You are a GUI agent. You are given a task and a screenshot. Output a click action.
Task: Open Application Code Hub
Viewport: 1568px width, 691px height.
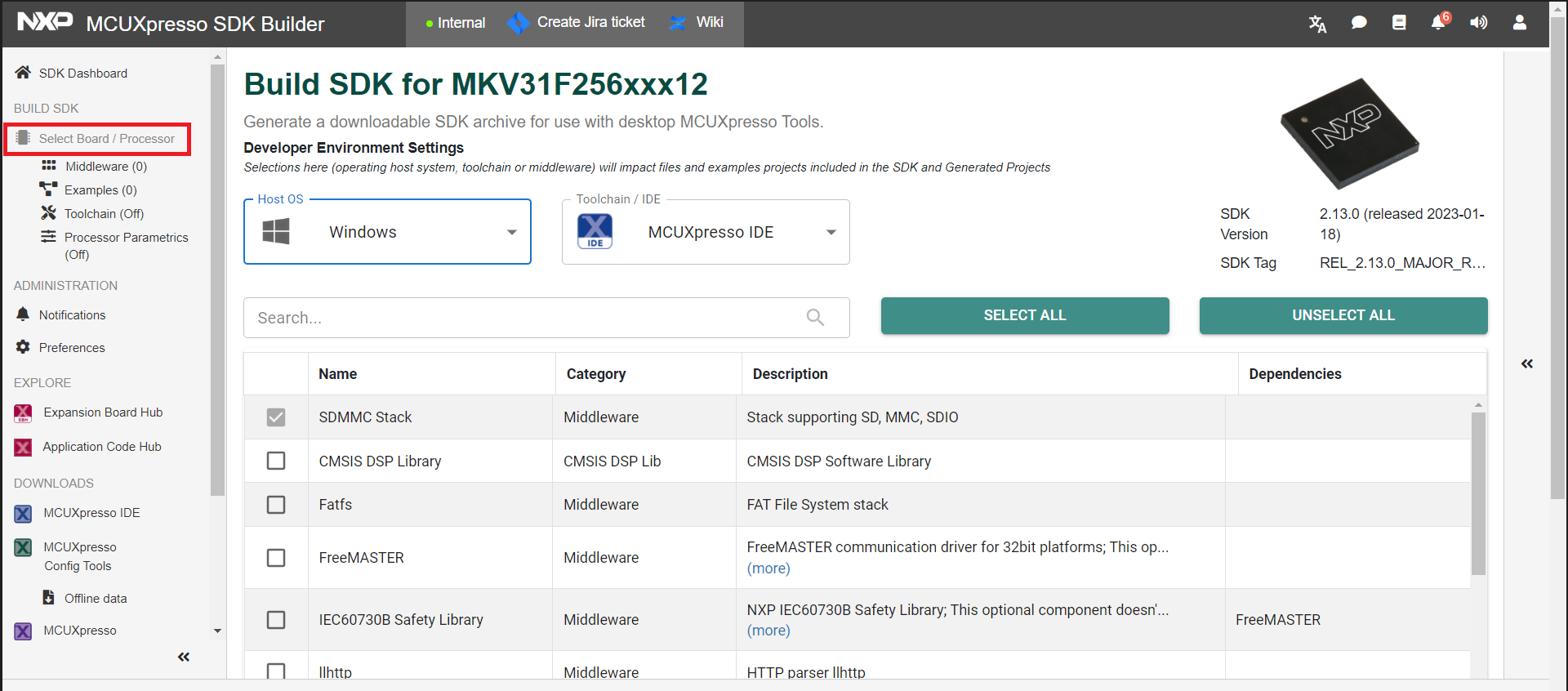click(88, 447)
